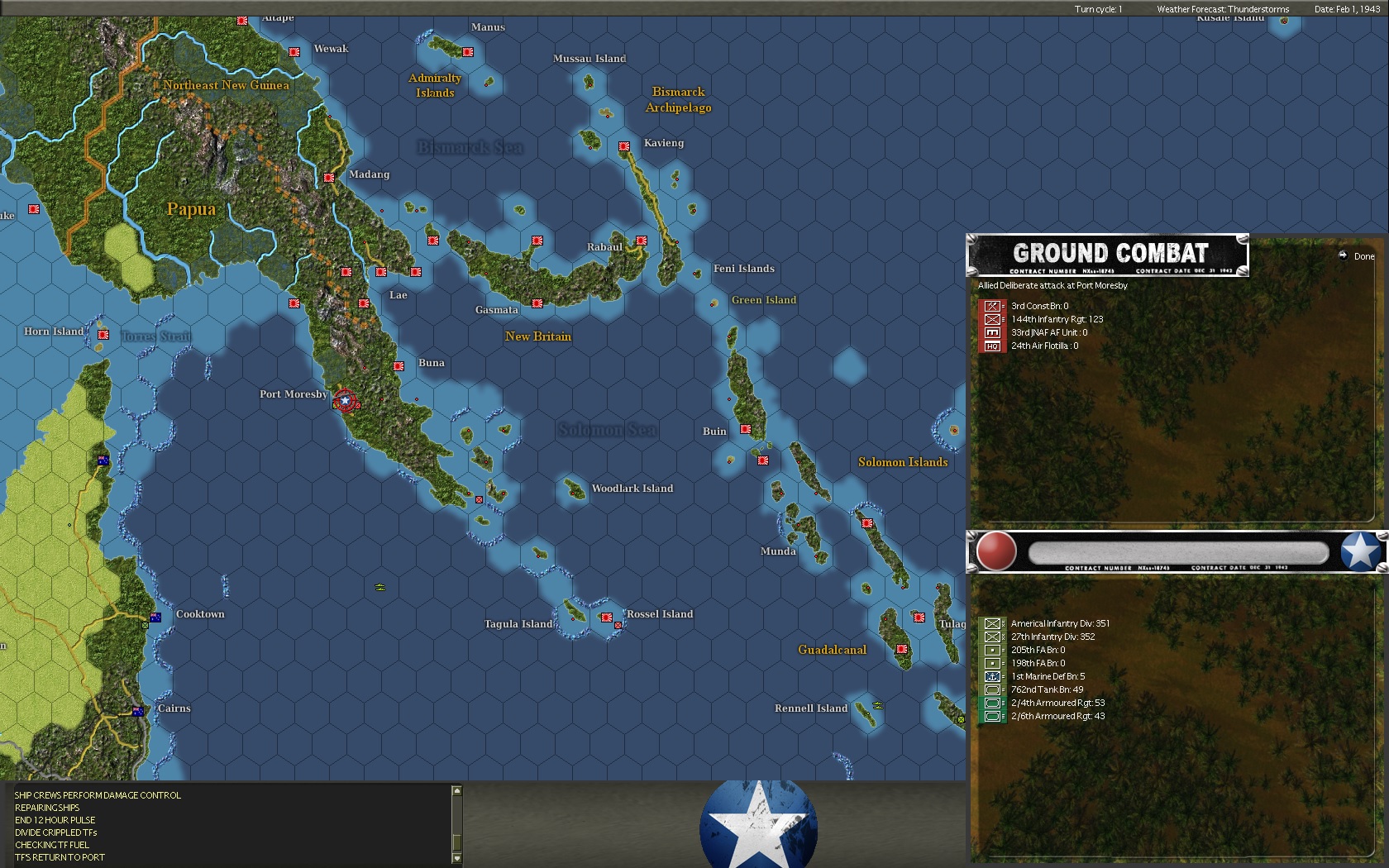Click the Japanese flag base at Madang
Viewport: 1389px width, 868px height.
tap(329, 178)
